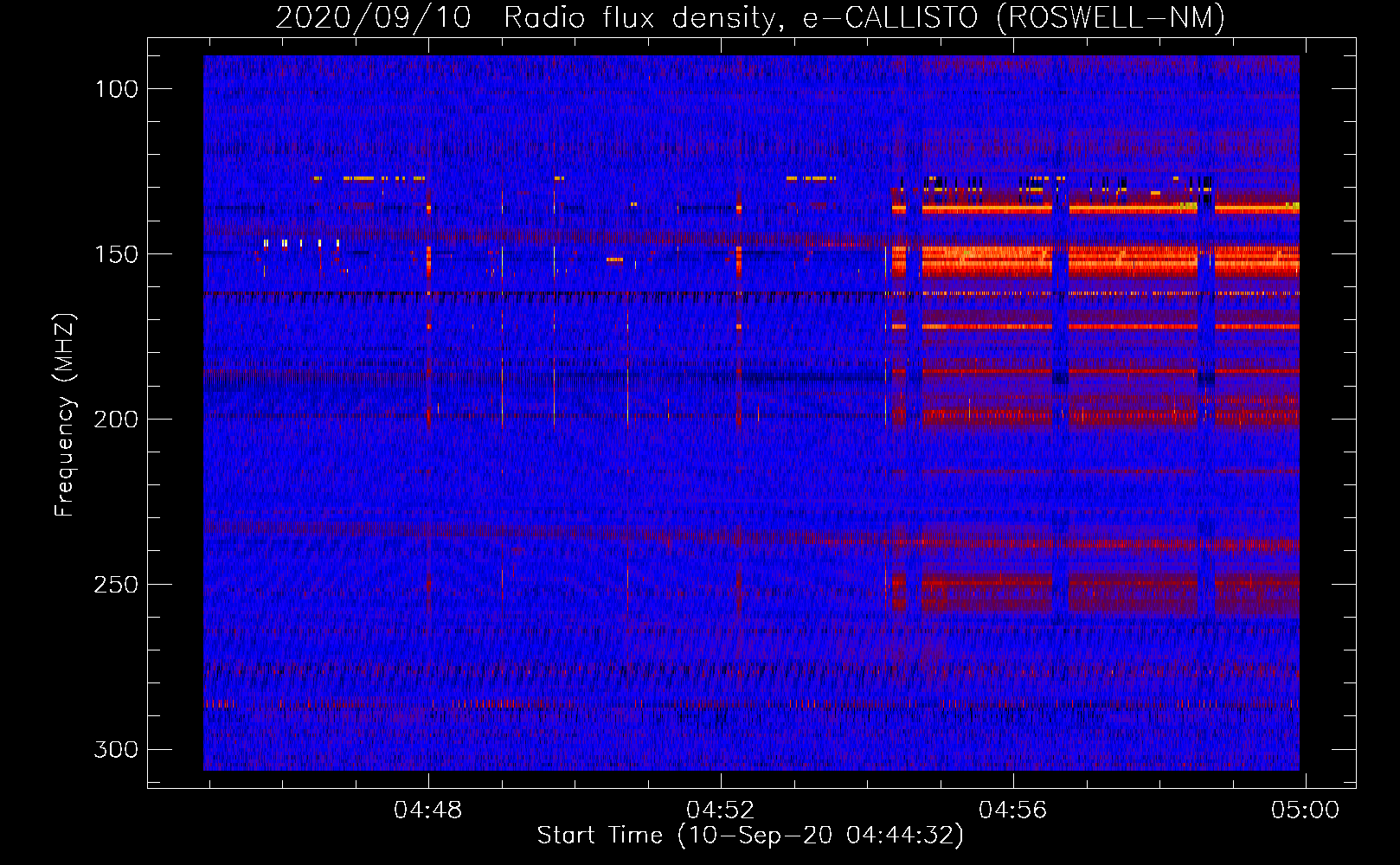This screenshot has height=865, width=1400.
Task: Select the 'e-CALLISTO (ROSWELL-NM)' title text
Action: (x=1015, y=18)
